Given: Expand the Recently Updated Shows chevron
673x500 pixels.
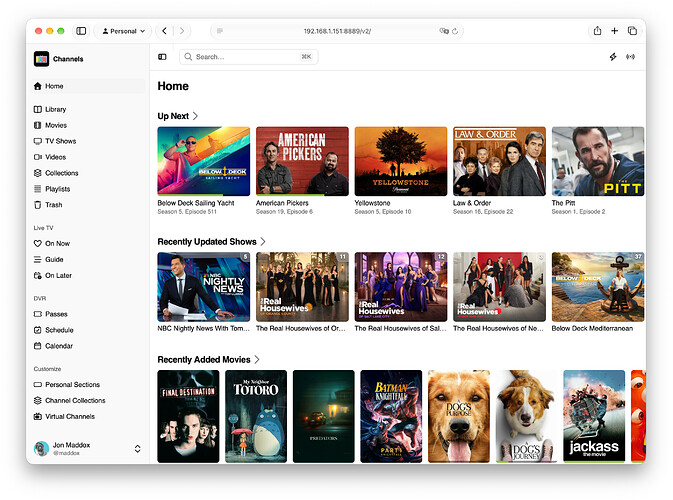Looking at the screenshot, I should point(263,242).
